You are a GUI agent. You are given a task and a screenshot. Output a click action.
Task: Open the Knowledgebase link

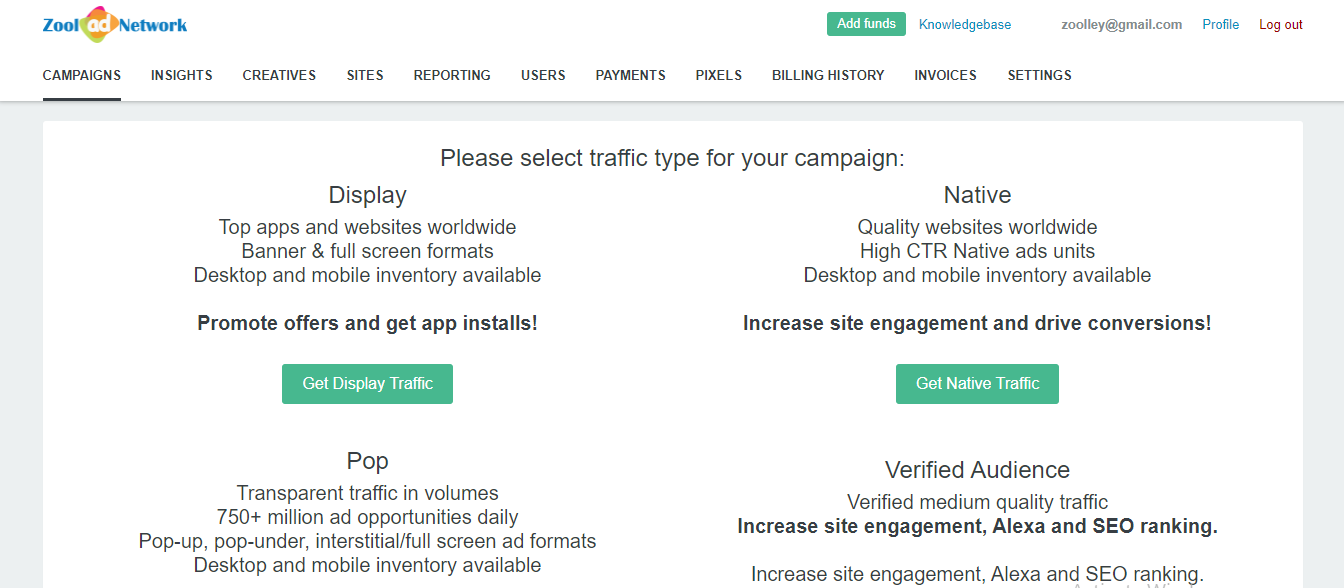(964, 25)
